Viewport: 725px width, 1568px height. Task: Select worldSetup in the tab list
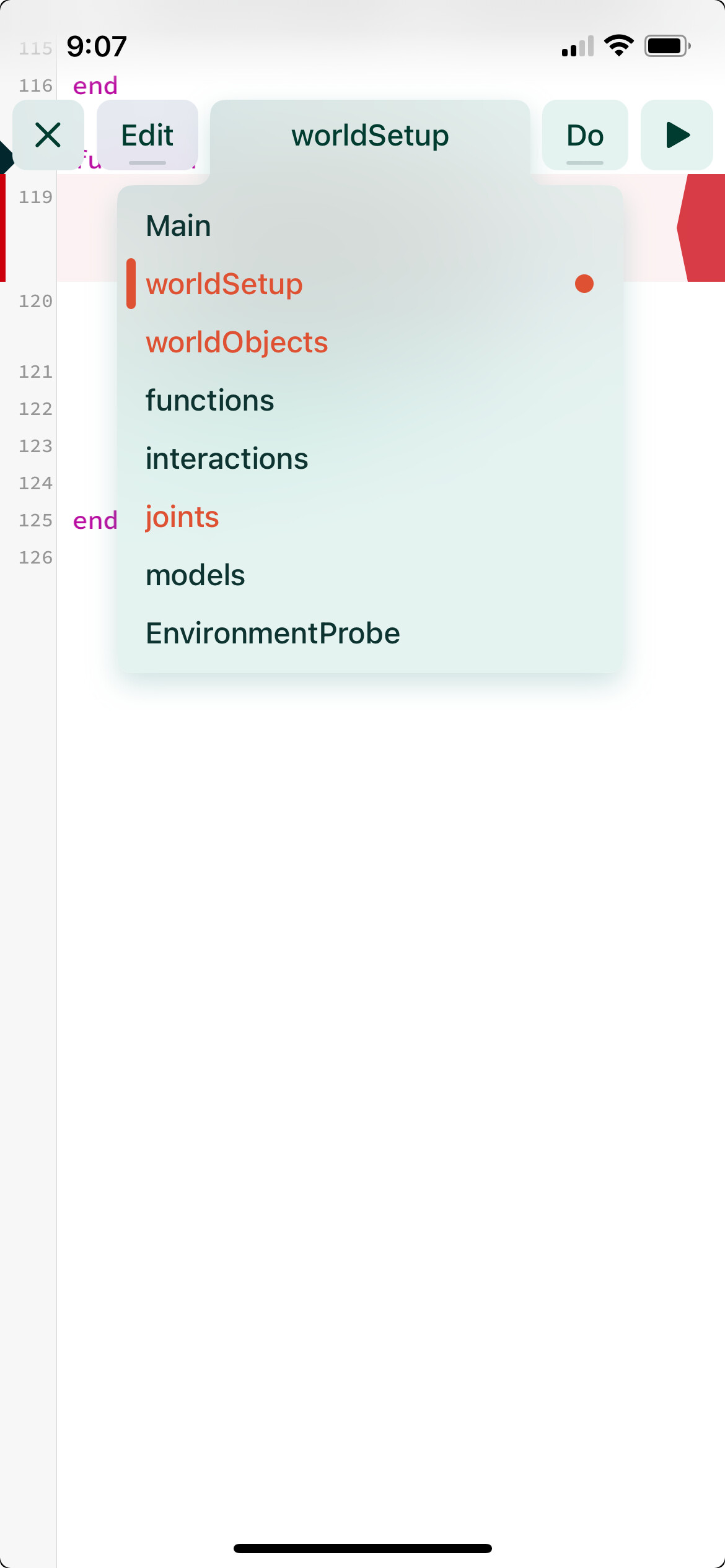(x=224, y=284)
